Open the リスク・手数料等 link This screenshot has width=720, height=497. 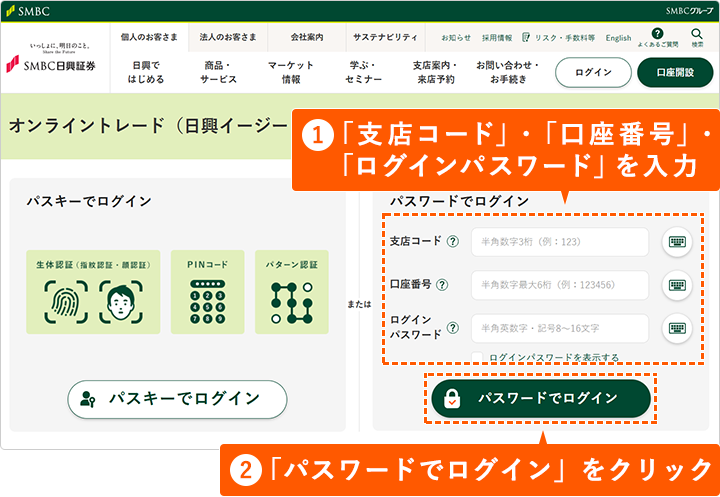tap(565, 38)
